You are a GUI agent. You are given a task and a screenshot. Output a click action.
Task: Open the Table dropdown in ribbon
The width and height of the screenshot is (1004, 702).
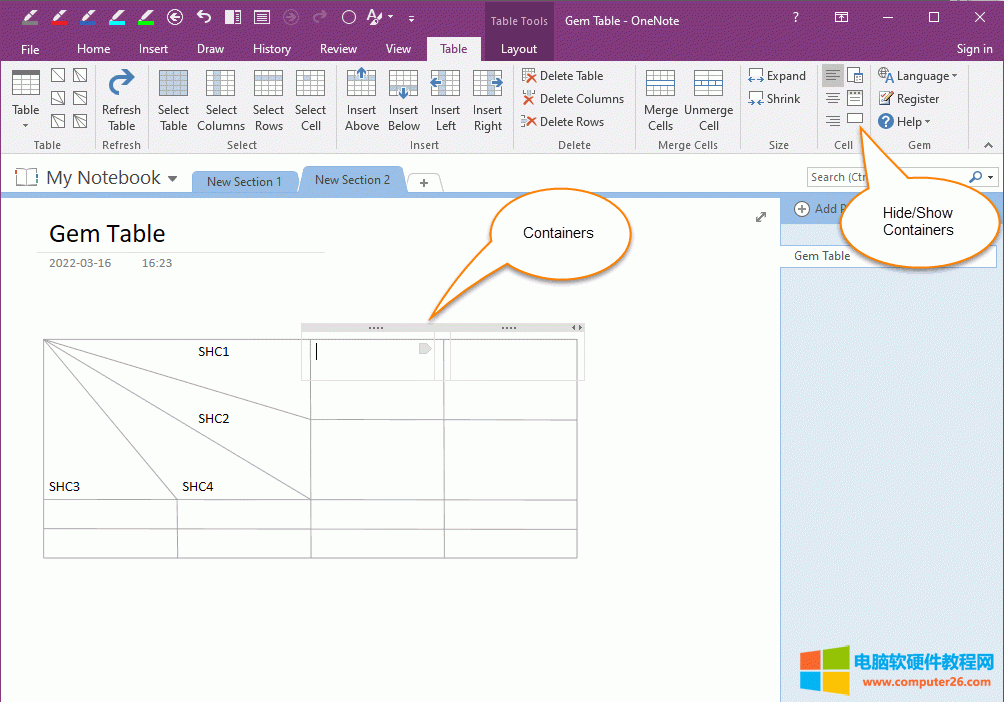26,100
